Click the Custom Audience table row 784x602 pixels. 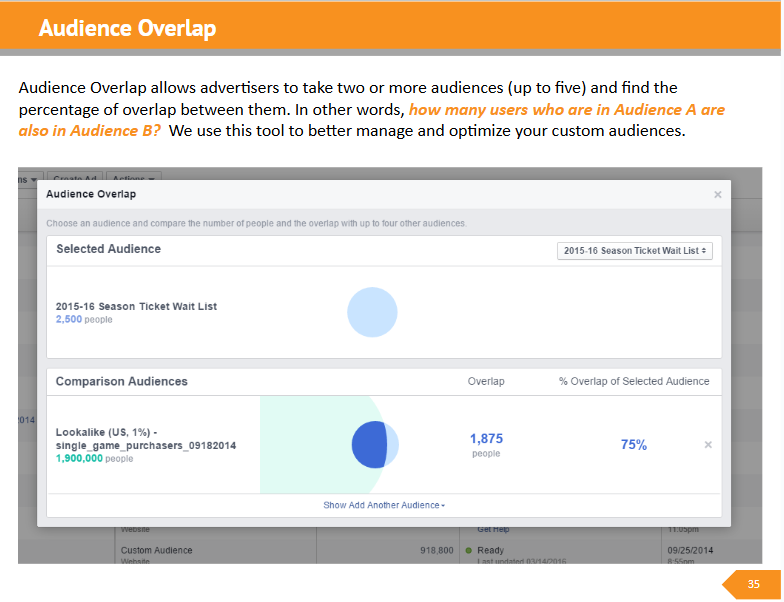coord(156,550)
